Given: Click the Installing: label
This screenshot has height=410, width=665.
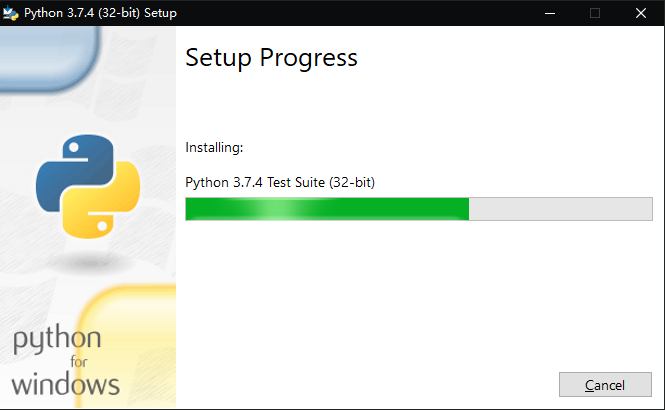Looking at the screenshot, I should pos(214,148).
